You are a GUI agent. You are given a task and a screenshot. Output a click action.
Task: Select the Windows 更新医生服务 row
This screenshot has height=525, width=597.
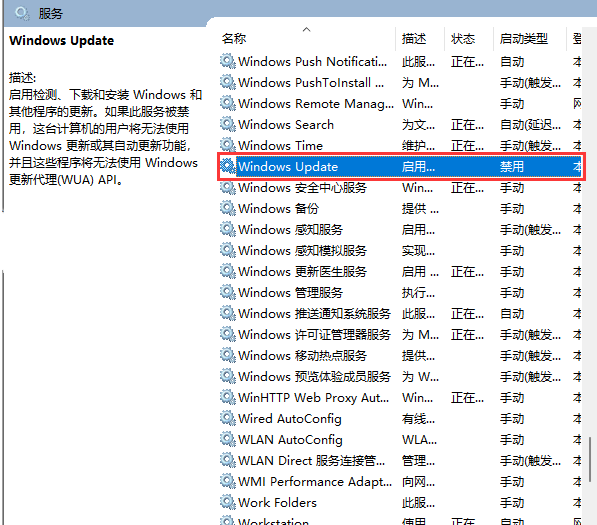400,271
